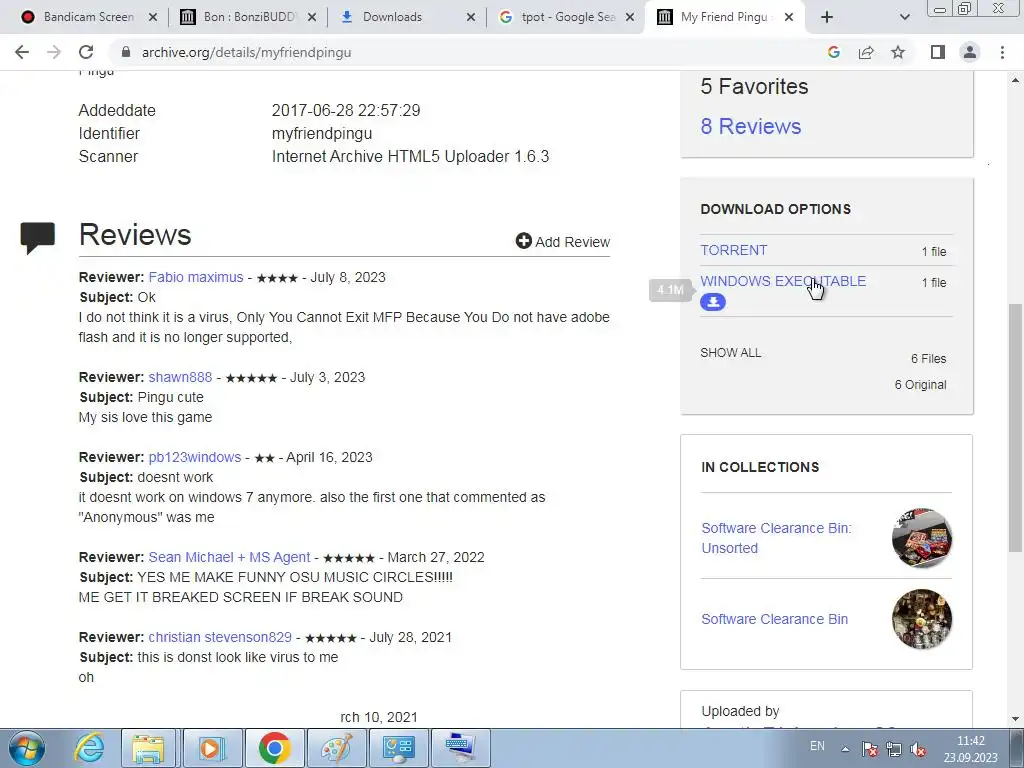Click the identifier value myfriendpingu
Image resolution: width=1024 pixels, height=768 pixels.
tap(322, 133)
